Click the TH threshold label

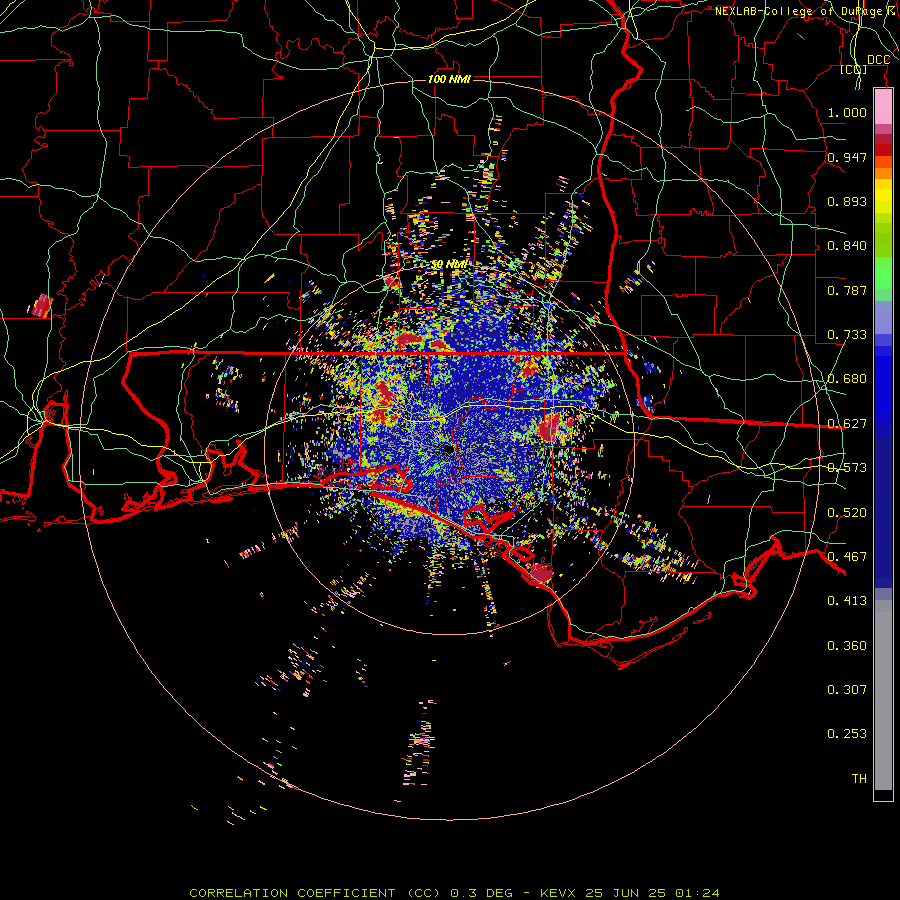(859, 779)
